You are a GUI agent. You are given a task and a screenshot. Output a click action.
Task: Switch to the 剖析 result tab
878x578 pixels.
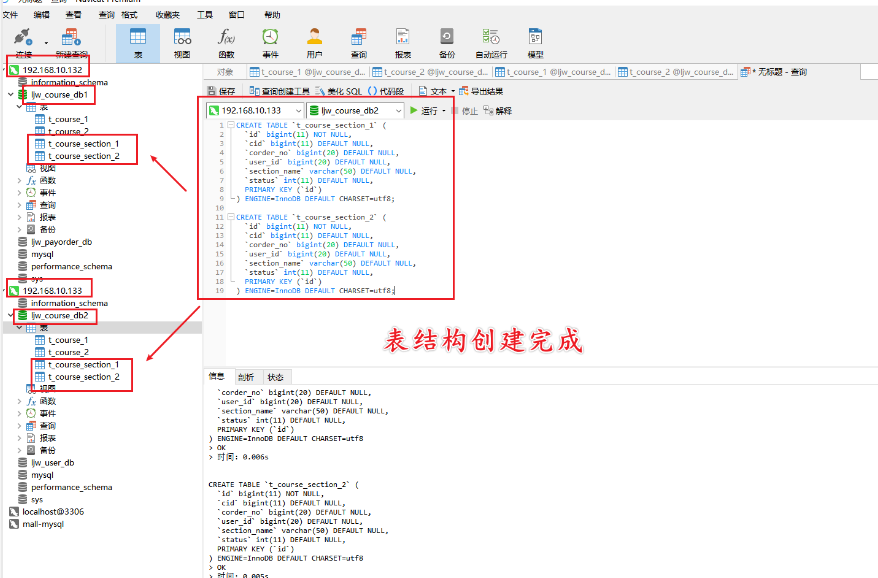pos(246,377)
